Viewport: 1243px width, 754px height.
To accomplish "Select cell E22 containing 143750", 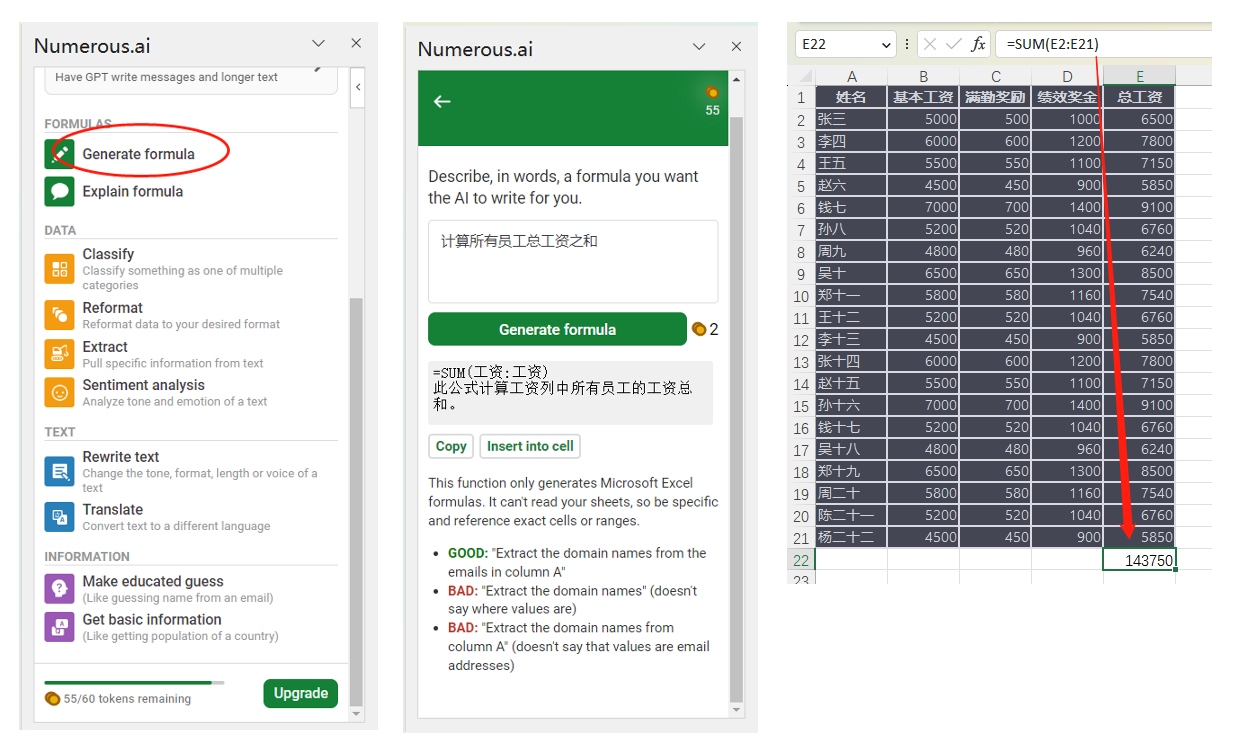I will pyautogui.click(x=1139, y=560).
